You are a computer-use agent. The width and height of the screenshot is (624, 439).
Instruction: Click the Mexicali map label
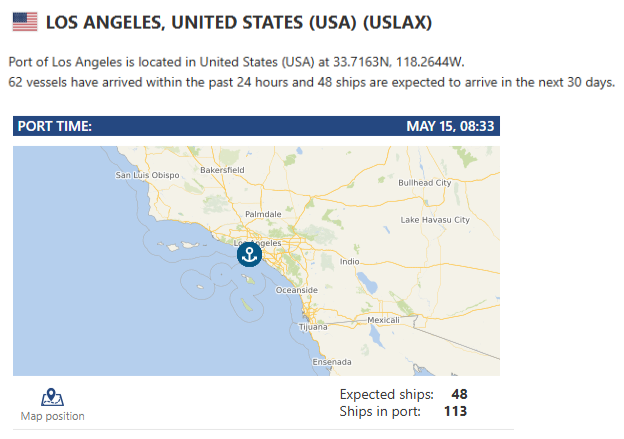(x=383, y=320)
